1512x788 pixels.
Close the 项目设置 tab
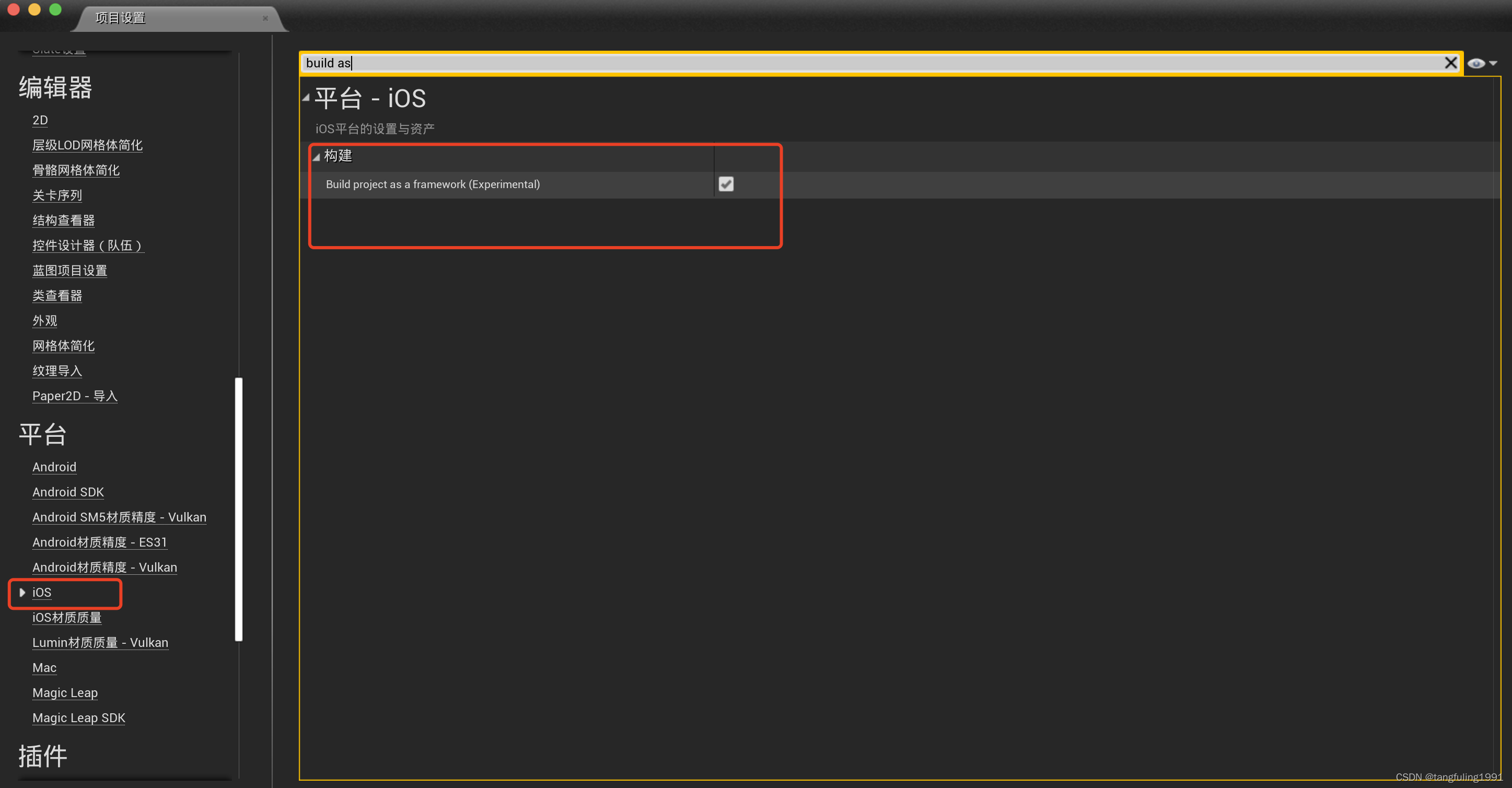[265, 18]
